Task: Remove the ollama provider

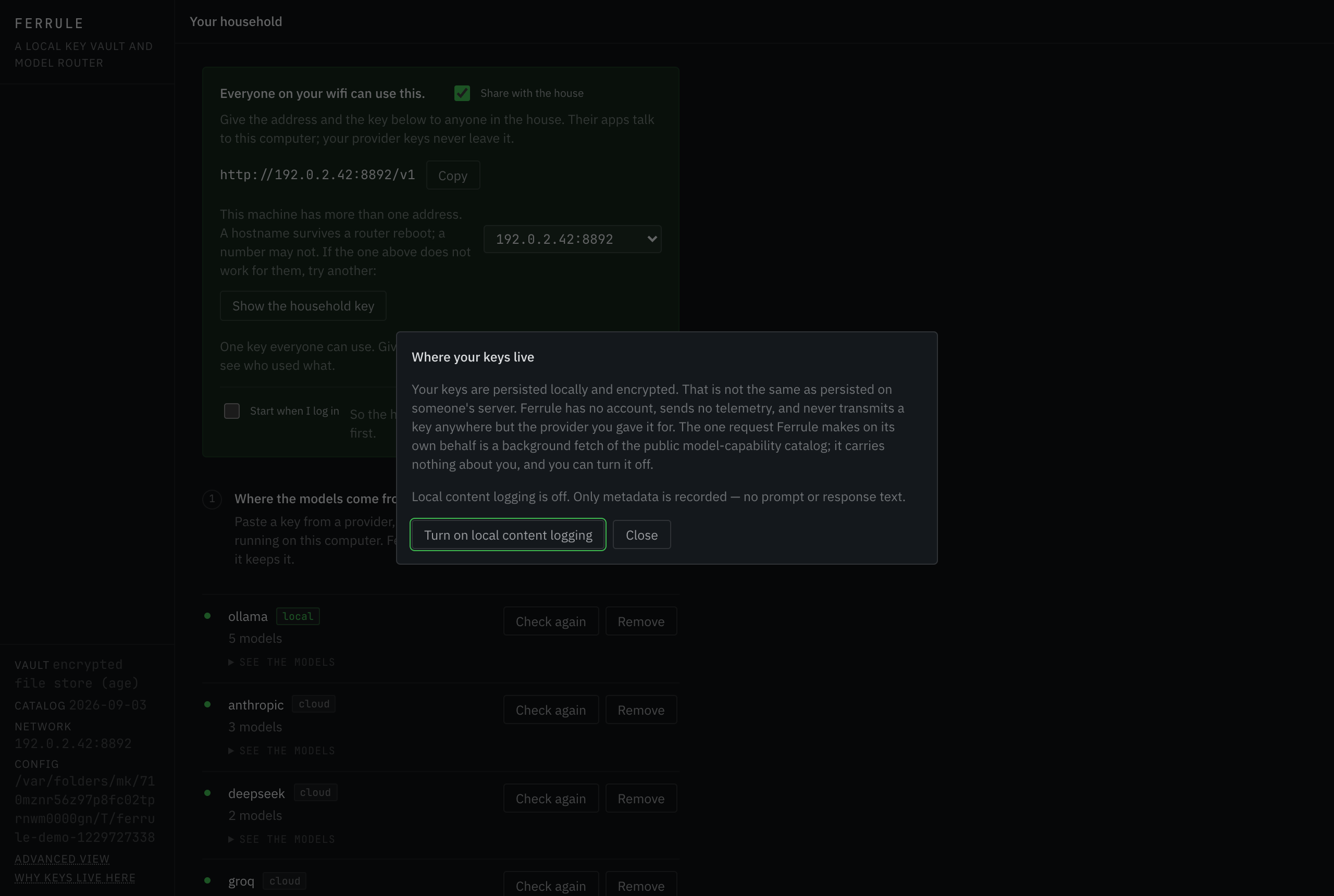Action: [x=641, y=621]
